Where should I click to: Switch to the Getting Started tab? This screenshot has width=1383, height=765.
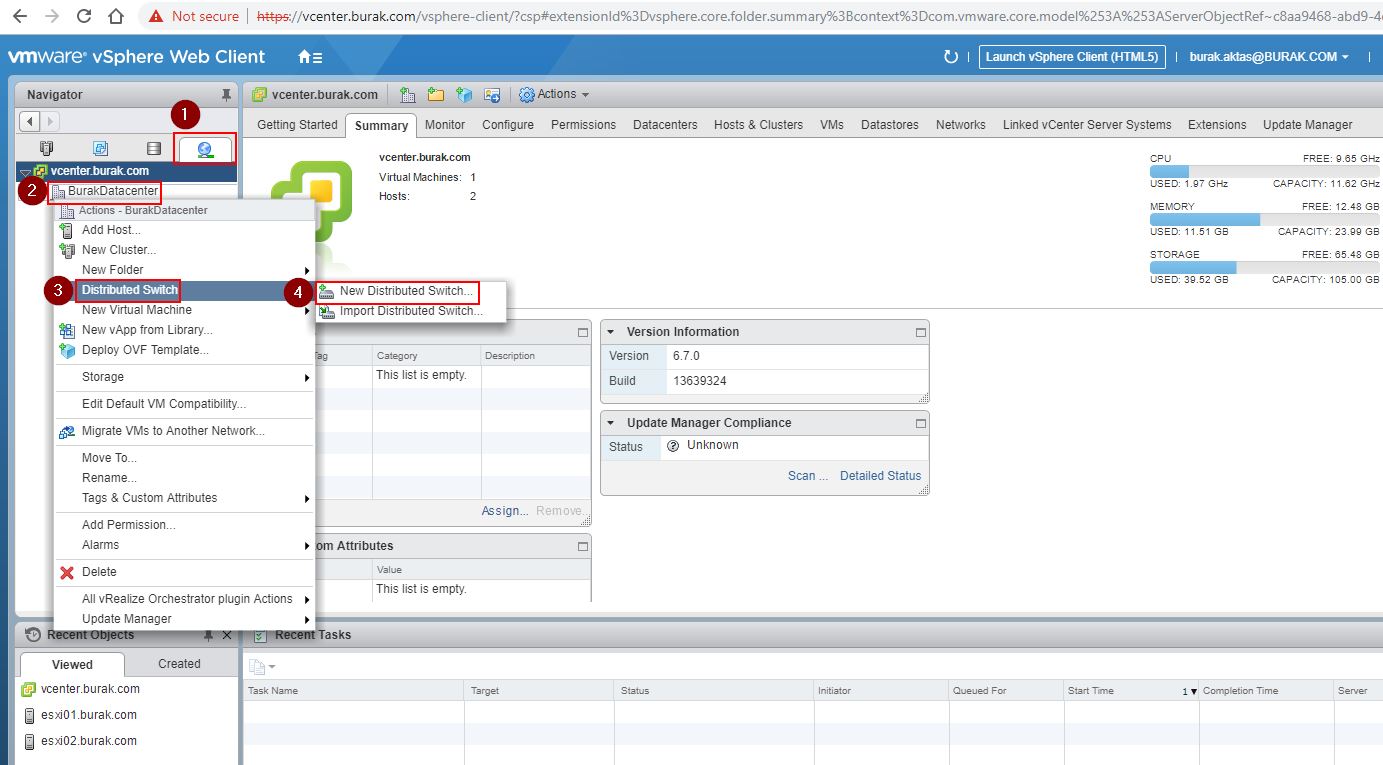point(297,125)
